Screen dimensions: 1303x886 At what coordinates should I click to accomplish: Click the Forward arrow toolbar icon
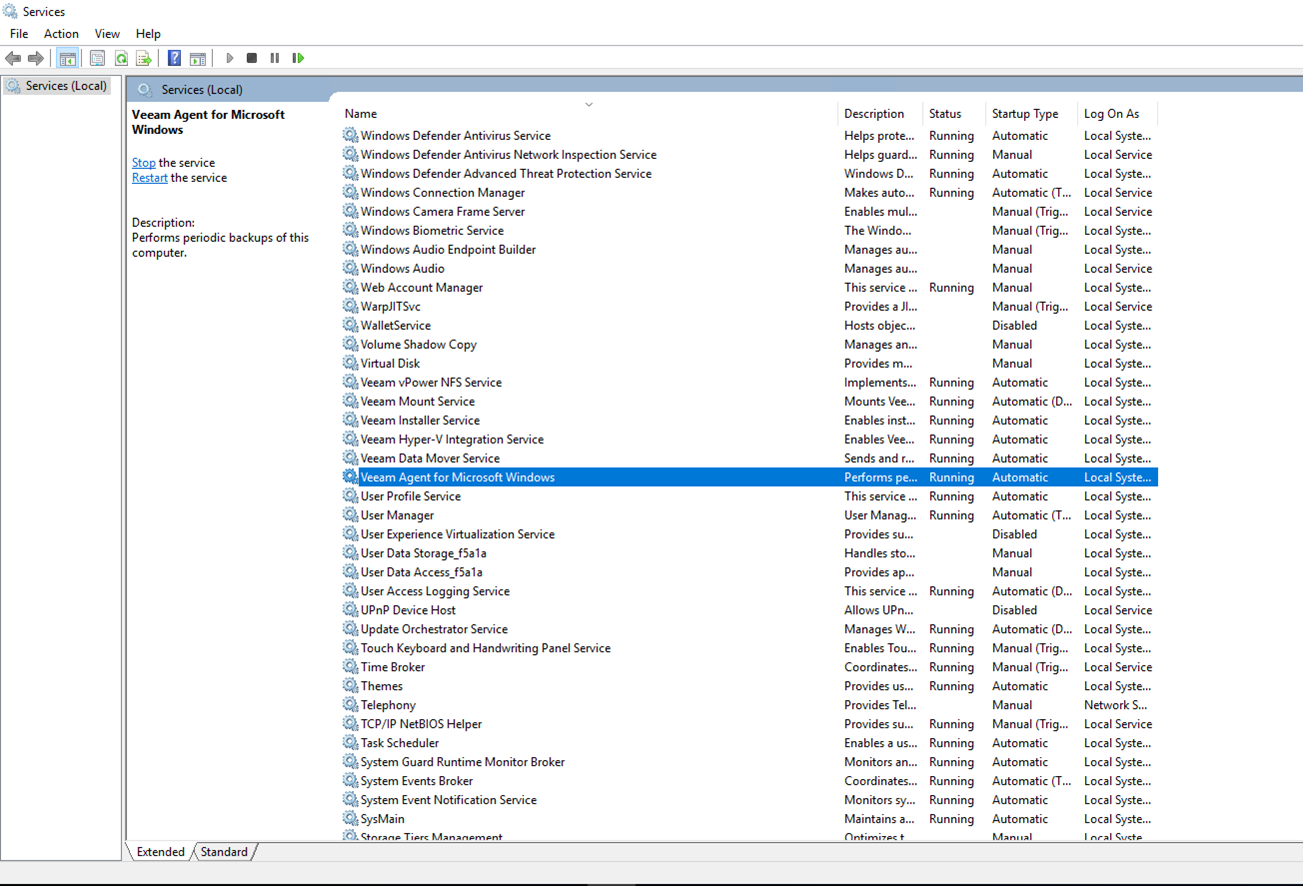click(36, 58)
